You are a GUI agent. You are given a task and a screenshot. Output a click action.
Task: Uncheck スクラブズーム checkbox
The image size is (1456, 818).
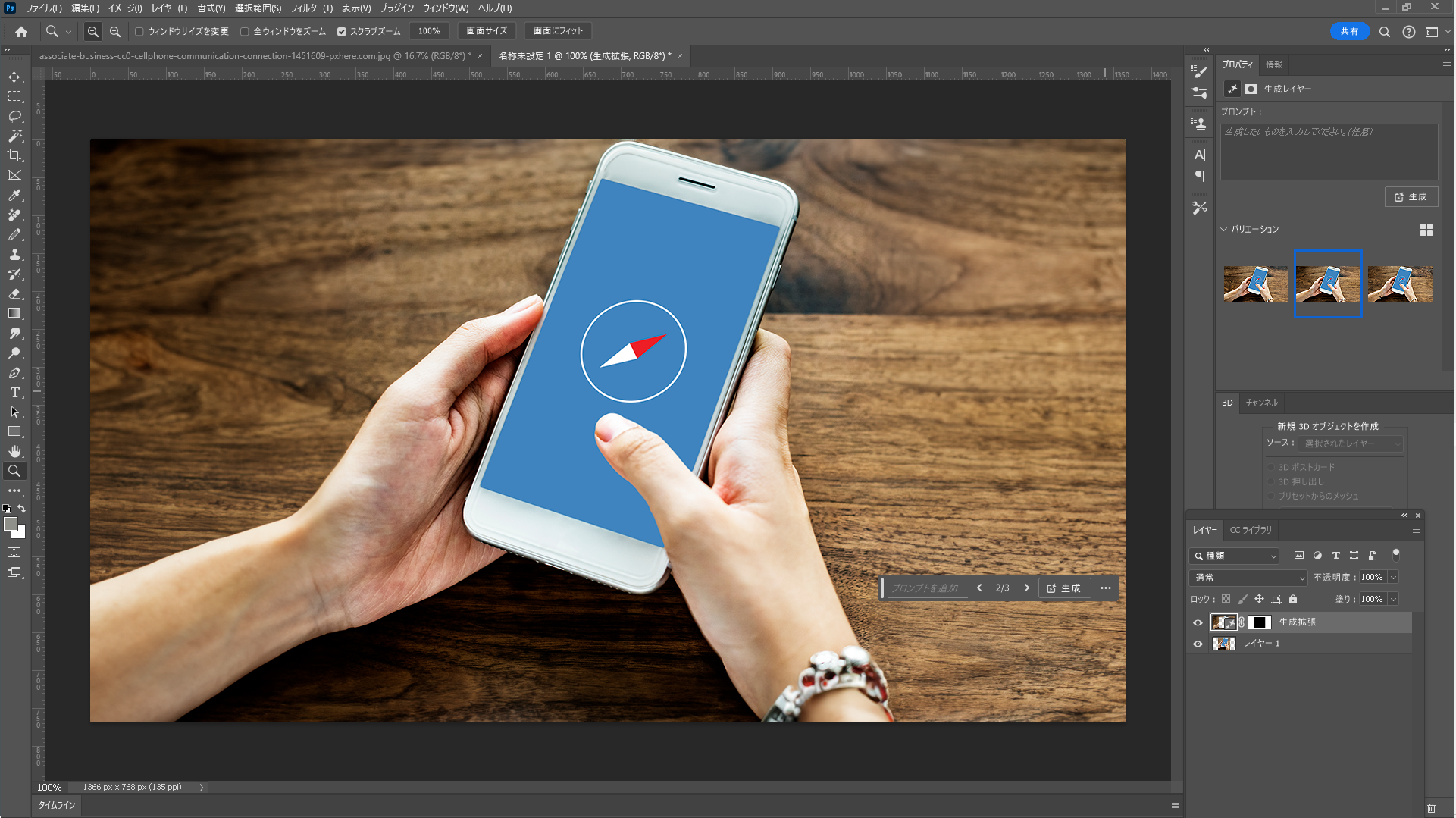point(342,31)
